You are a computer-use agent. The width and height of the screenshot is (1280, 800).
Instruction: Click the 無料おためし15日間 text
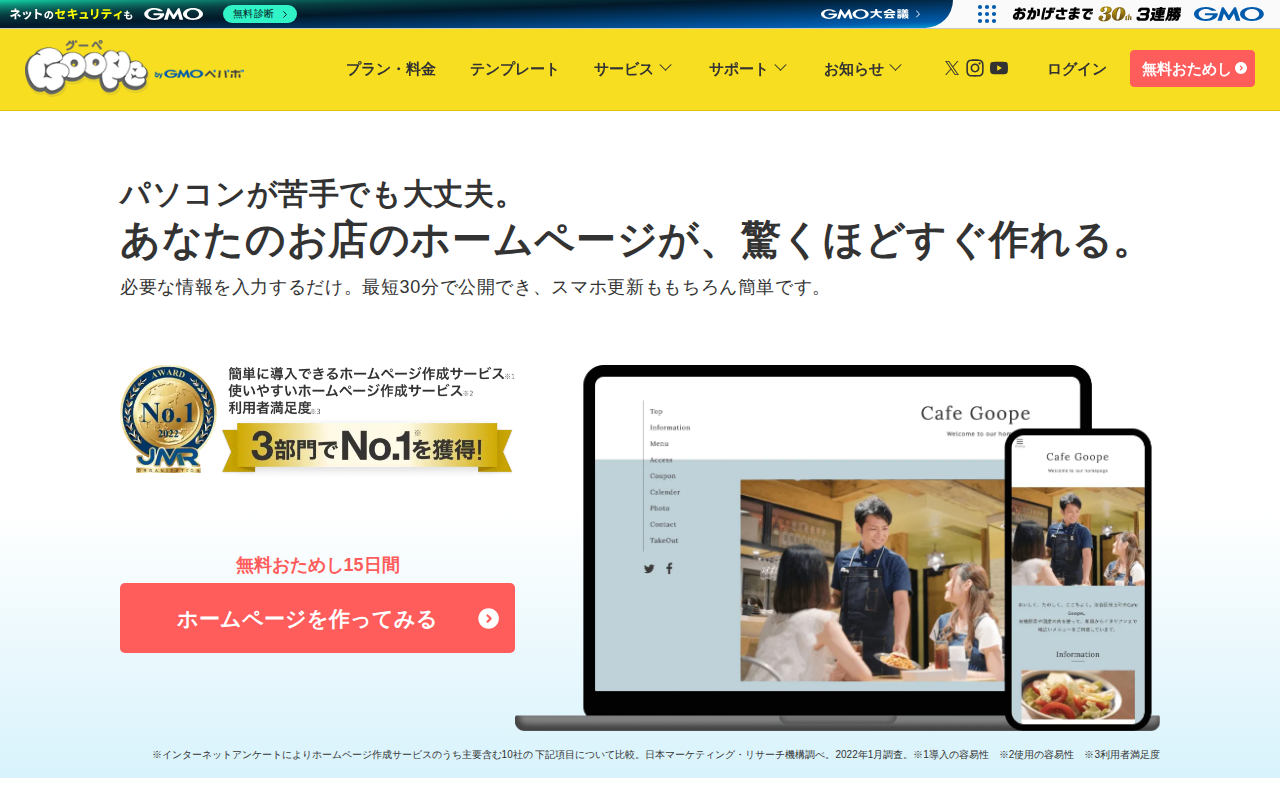click(317, 565)
